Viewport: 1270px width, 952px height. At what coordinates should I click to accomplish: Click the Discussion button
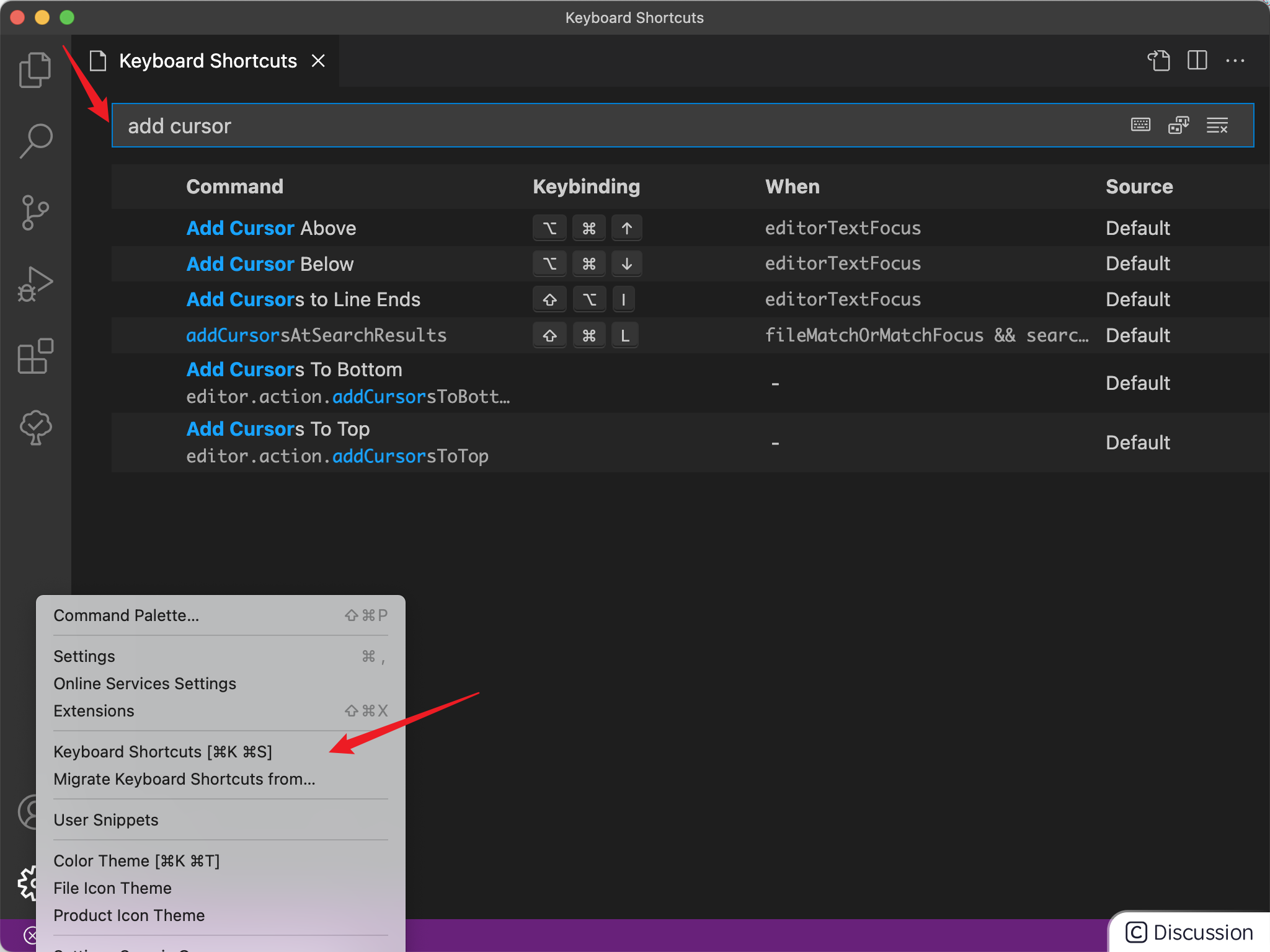coord(1189,932)
